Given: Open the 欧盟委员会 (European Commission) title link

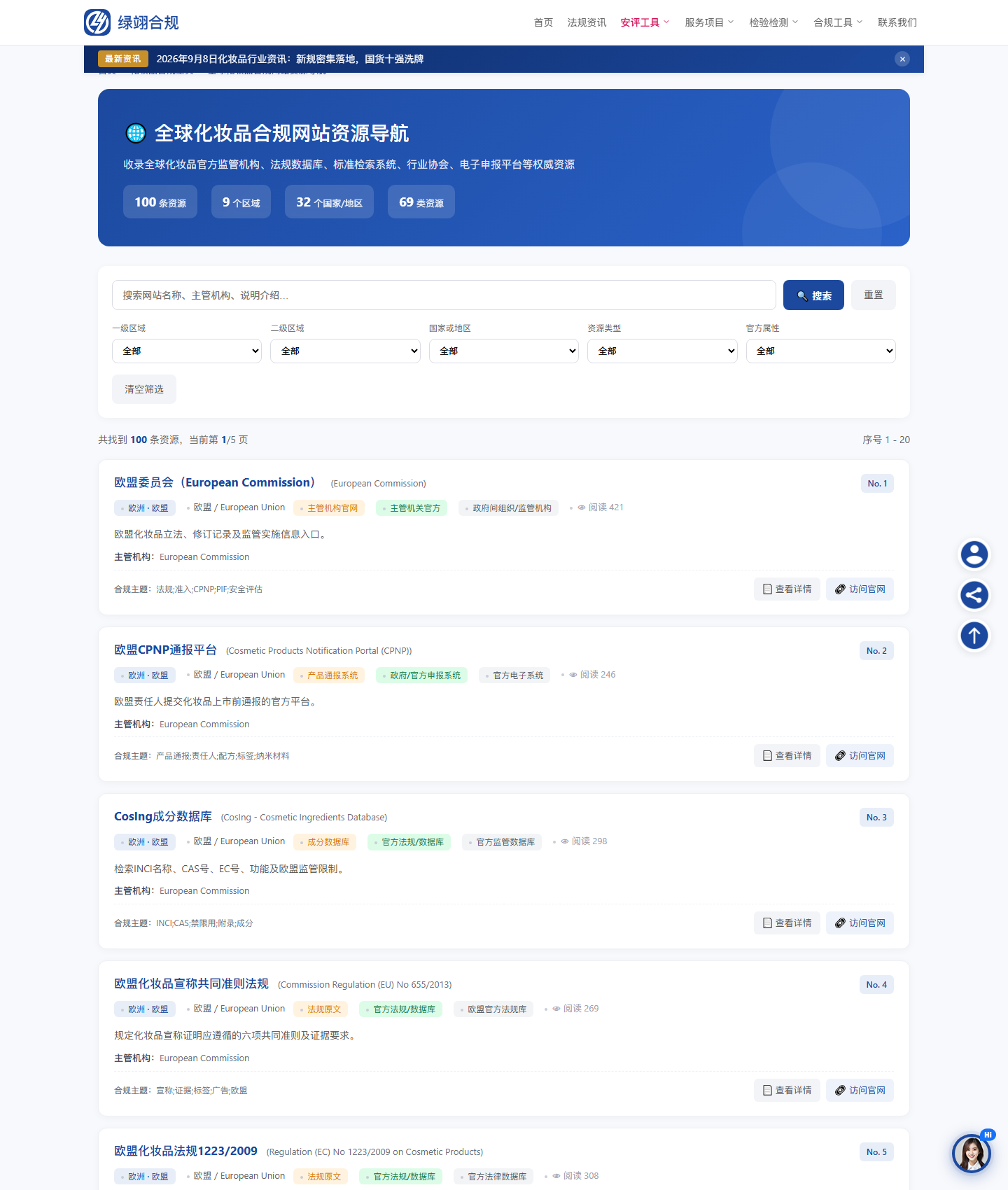Looking at the screenshot, I should [214, 482].
